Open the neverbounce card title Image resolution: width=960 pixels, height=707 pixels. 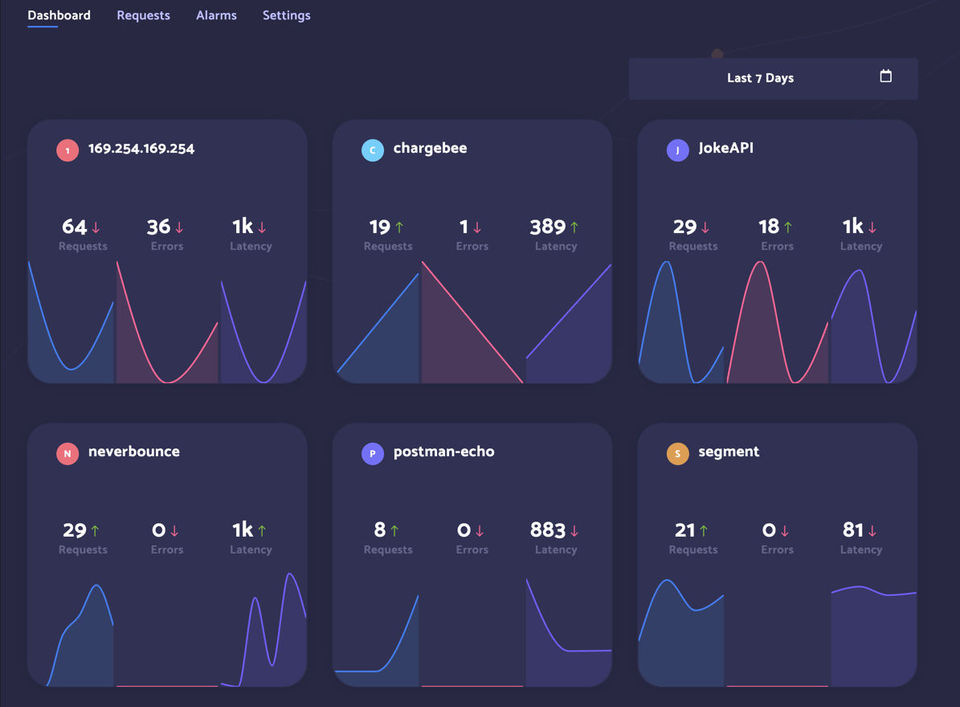(x=134, y=452)
